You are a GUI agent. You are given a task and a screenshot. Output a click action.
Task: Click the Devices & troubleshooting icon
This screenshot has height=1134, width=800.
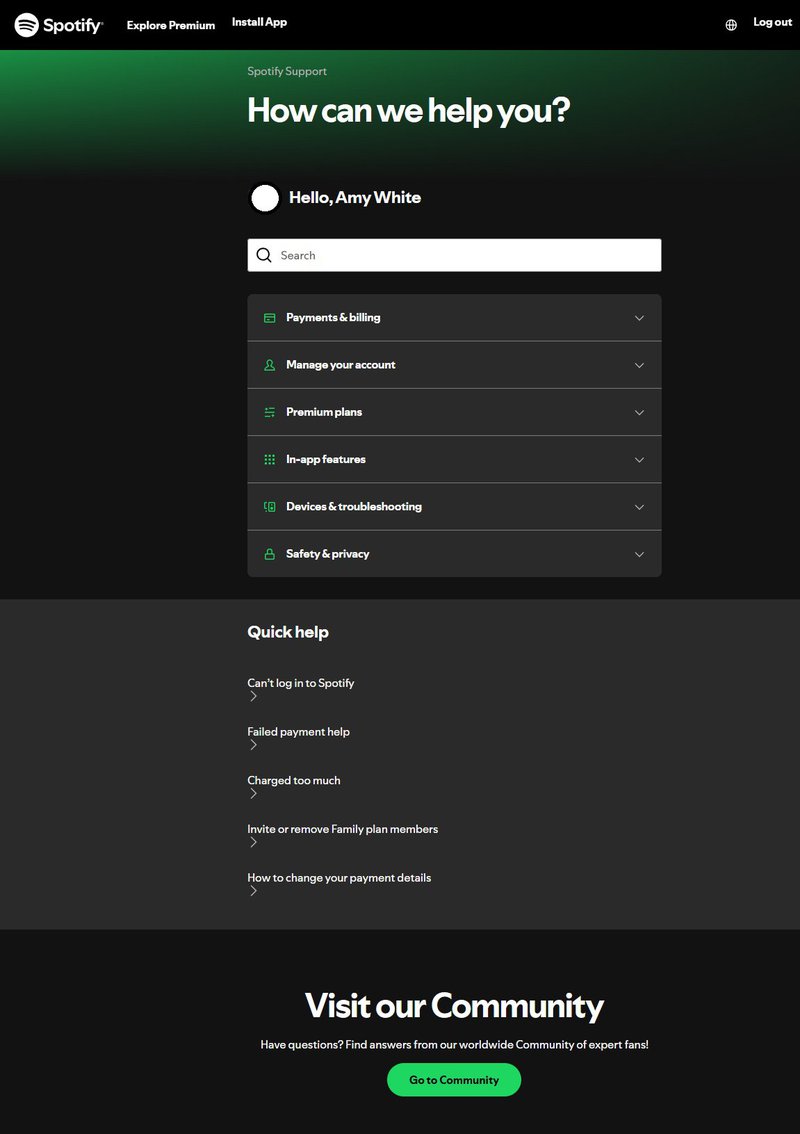click(268, 507)
